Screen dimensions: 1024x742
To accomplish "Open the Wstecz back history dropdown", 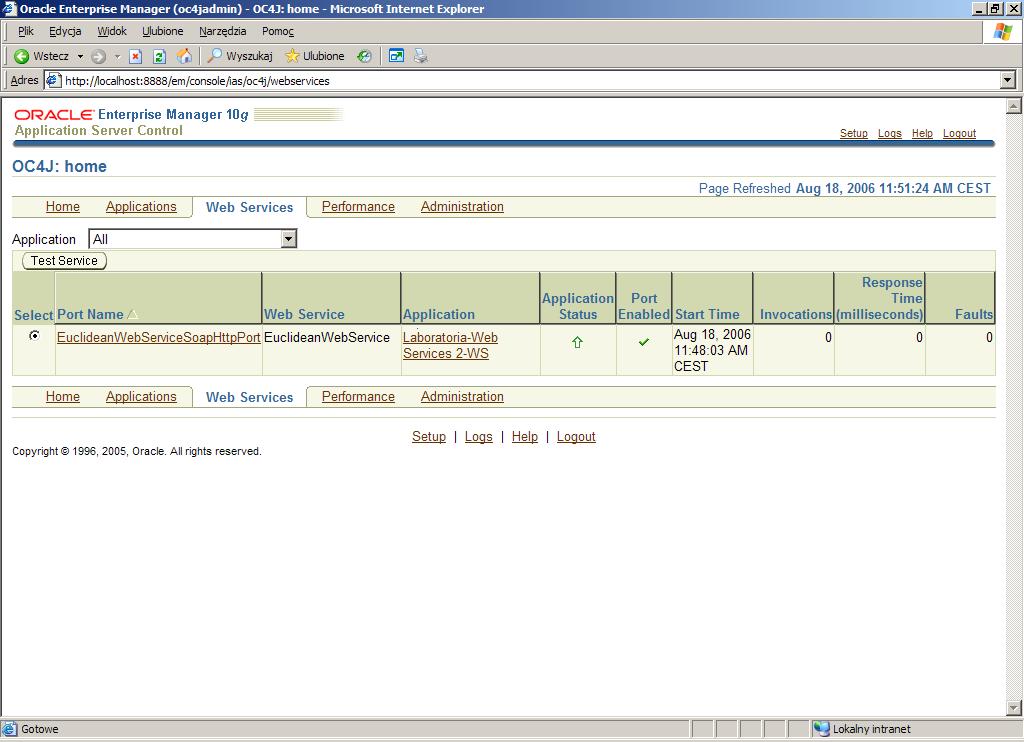I will [x=80, y=56].
